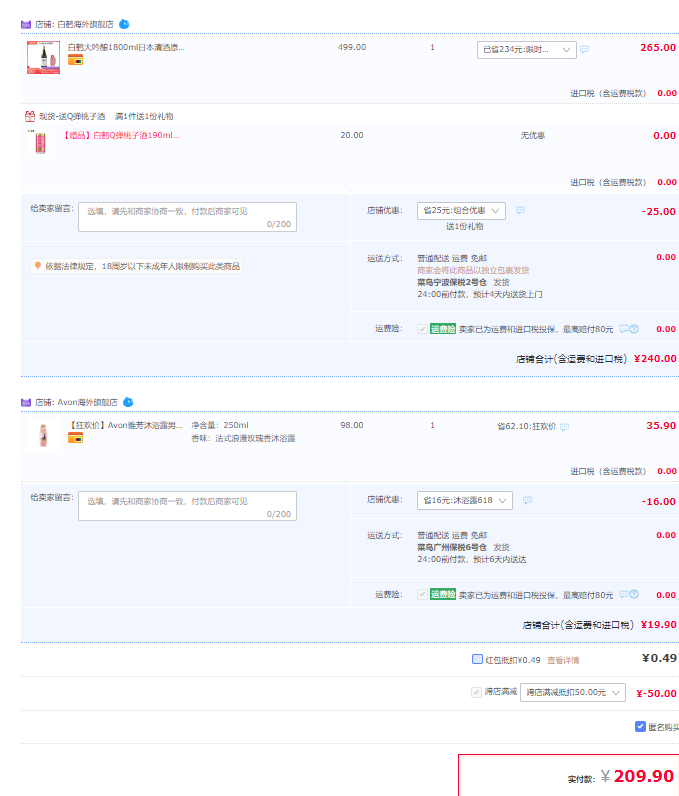Image resolution: width=679 pixels, height=796 pixels.
Task: Focus 给卖家留言 input for Avon store
Action: pyautogui.click(x=187, y=506)
